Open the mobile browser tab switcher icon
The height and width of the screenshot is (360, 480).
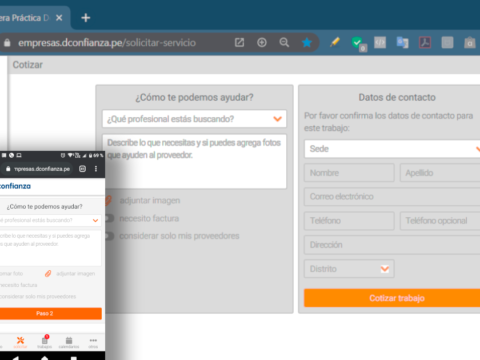point(82,169)
